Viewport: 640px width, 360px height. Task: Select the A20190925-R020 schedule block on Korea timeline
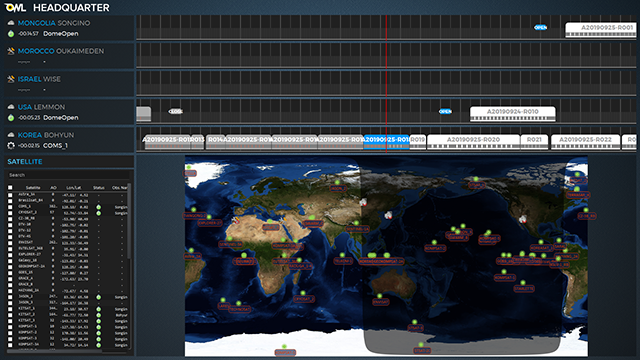473,142
